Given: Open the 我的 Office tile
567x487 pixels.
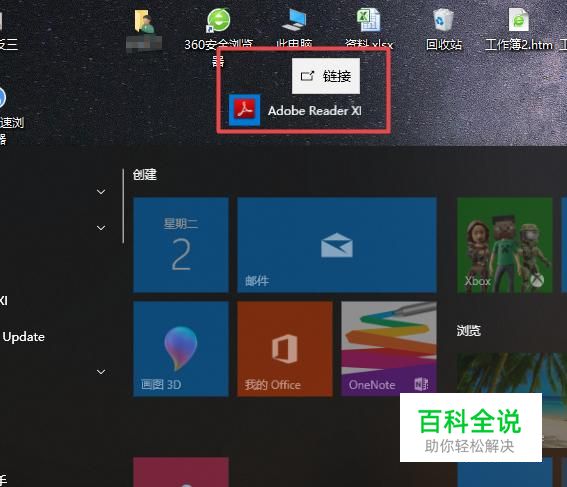Looking at the screenshot, I should 285,349.
